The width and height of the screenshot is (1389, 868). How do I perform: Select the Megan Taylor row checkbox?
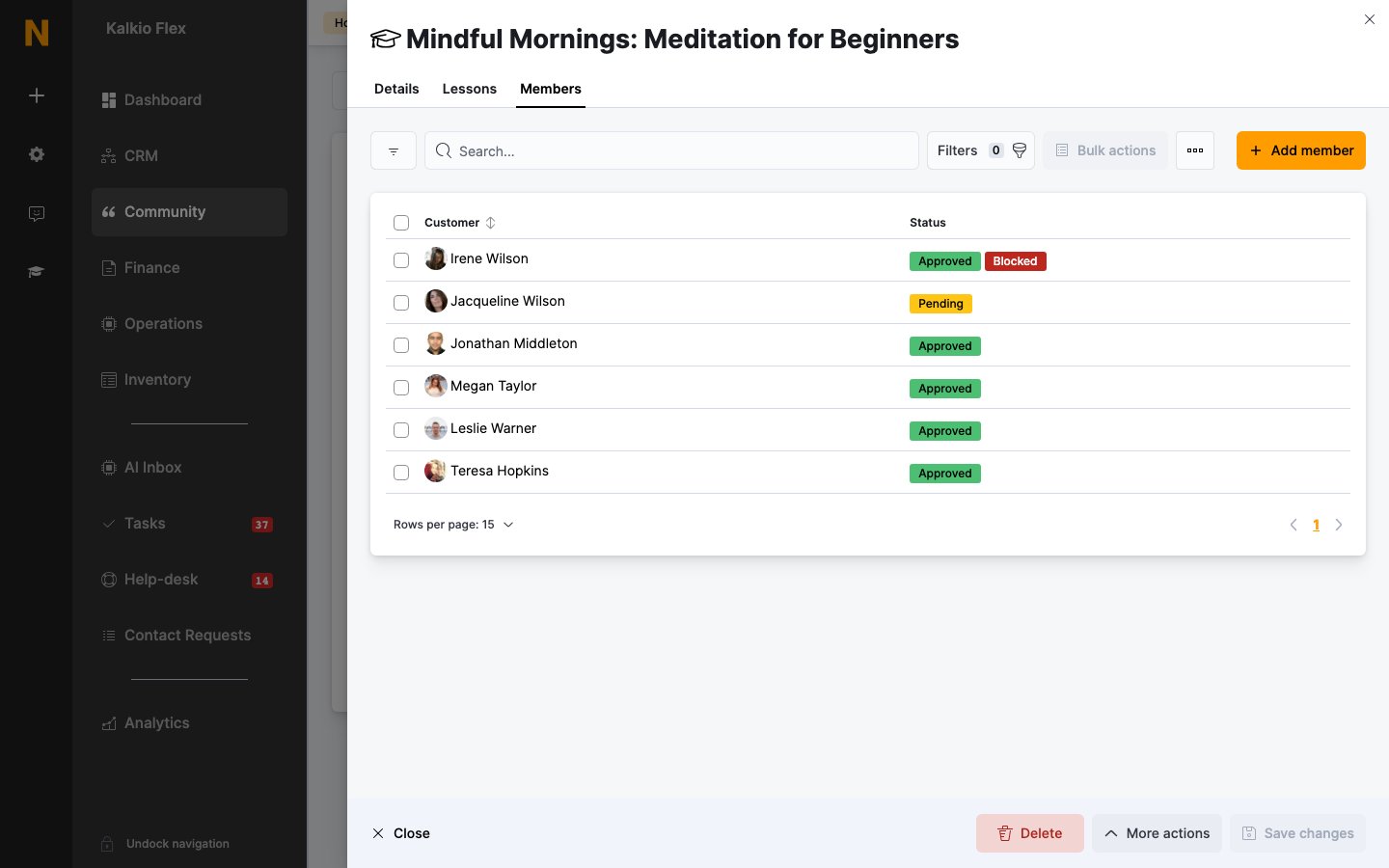tap(401, 388)
